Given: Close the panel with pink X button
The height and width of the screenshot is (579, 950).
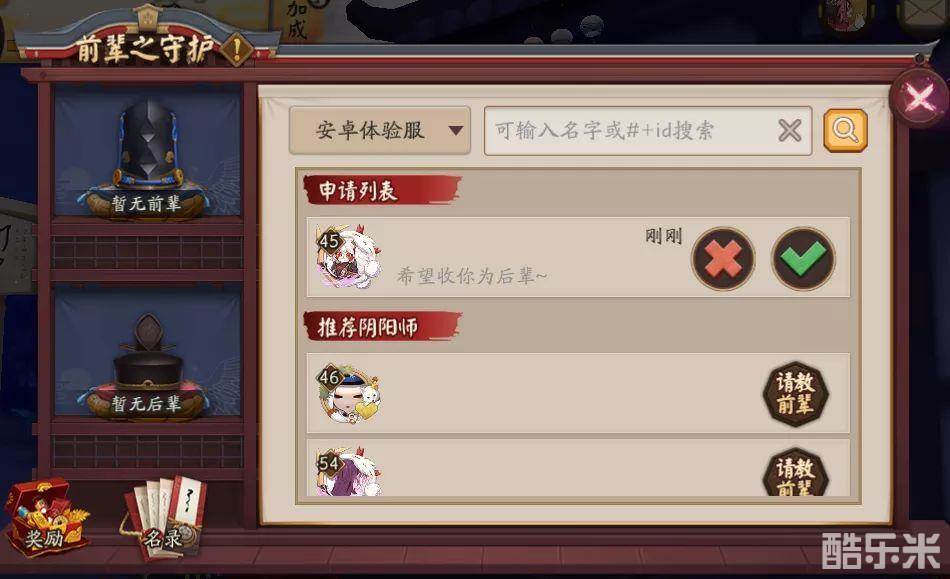Looking at the screenshot, I should tap(920, 98).
